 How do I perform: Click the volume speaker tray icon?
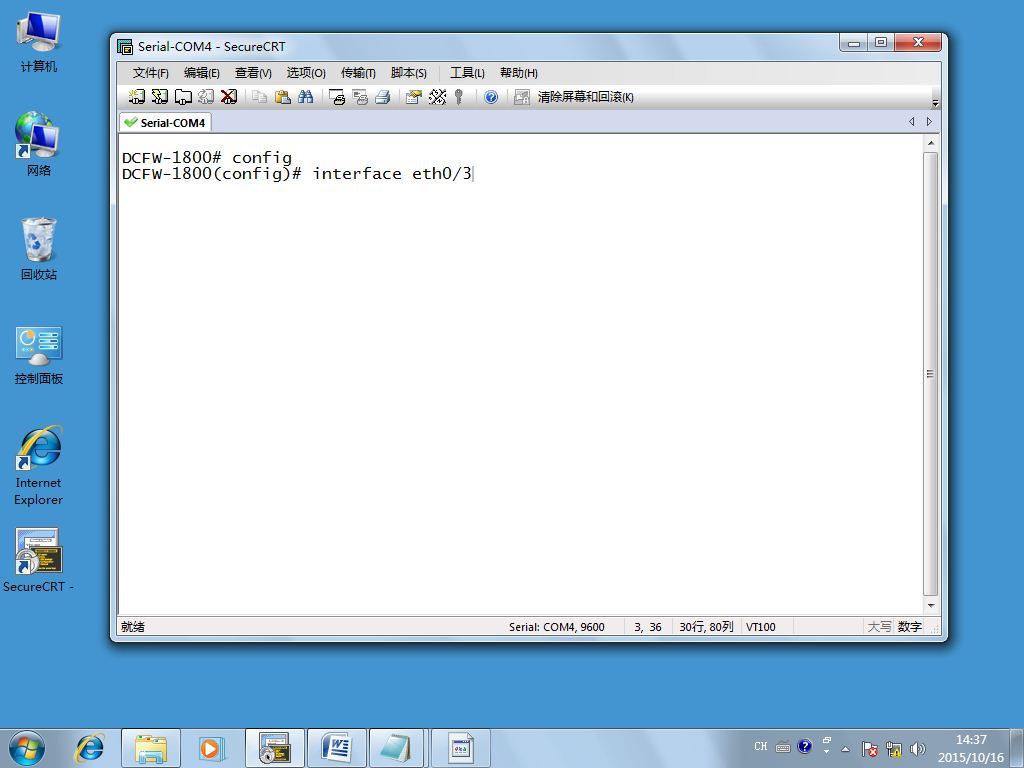coord(918,749)
